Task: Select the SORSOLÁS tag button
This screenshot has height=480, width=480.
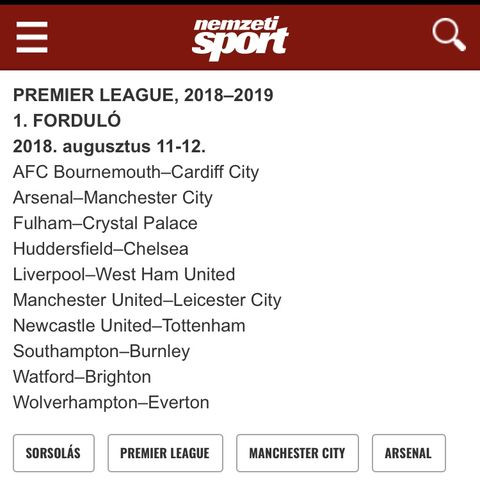Action: [54, 453]
